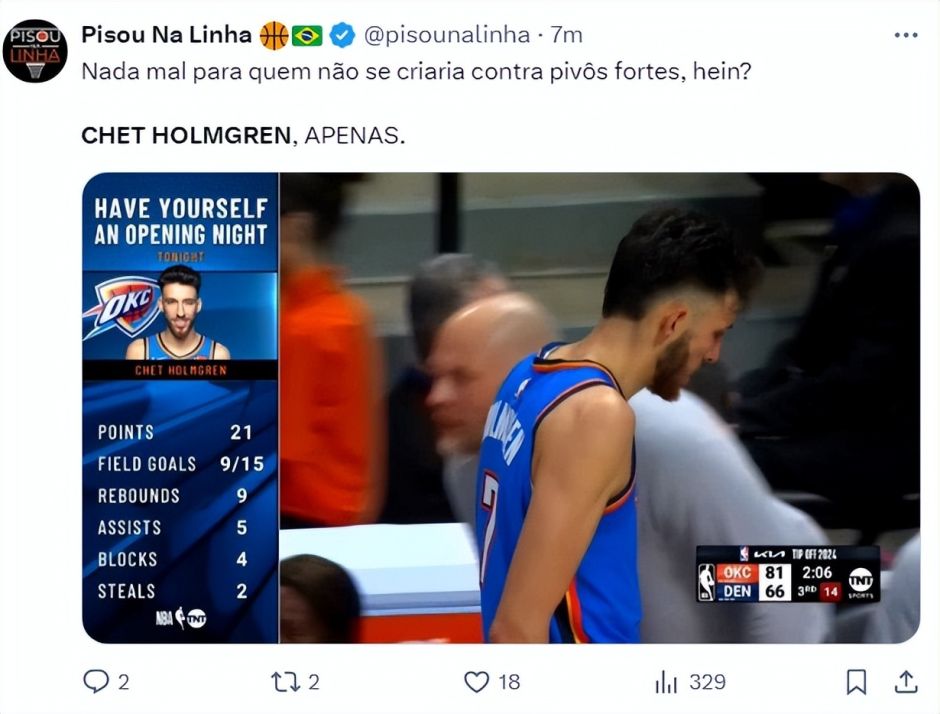
Task: Click the blue verified badge
Action: click(342, 36)
